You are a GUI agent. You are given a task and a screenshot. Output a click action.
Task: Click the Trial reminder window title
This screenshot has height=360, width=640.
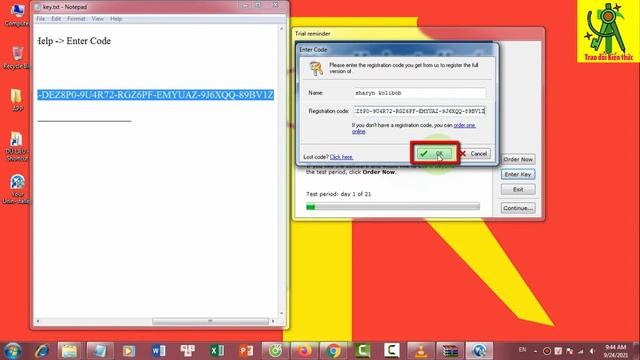[x=313, y=33]
